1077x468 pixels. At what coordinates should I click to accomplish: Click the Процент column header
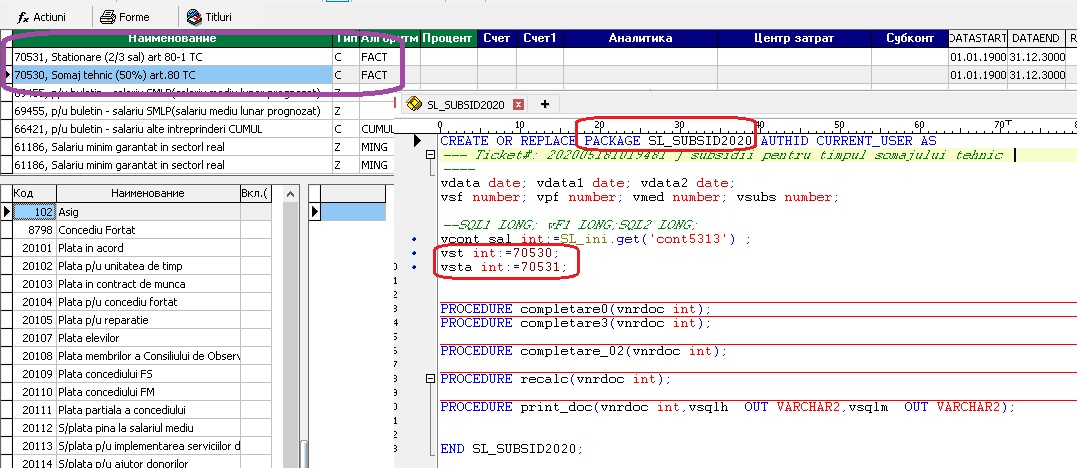[x=446, y=38]
